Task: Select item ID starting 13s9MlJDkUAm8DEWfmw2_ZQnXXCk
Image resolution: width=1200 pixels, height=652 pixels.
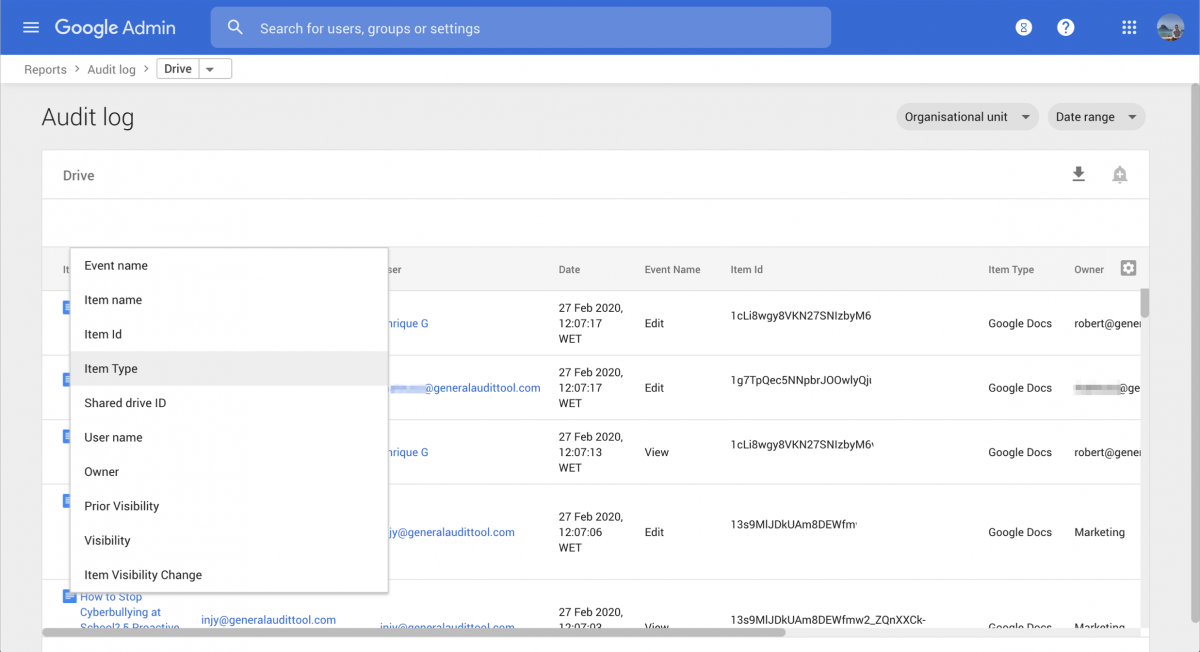Action: click(x=828, y=620)
